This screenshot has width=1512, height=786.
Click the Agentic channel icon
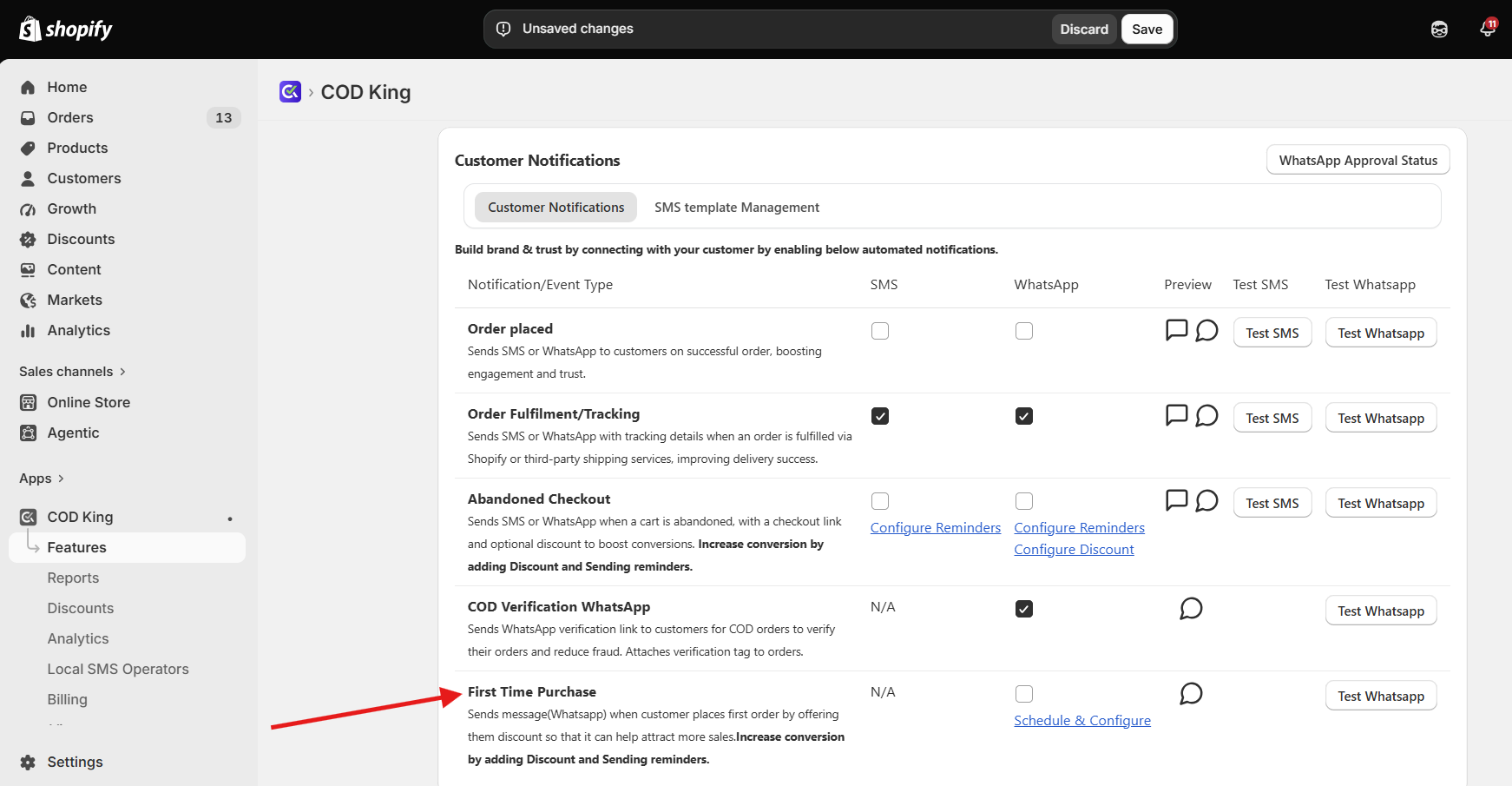(28, 433)
